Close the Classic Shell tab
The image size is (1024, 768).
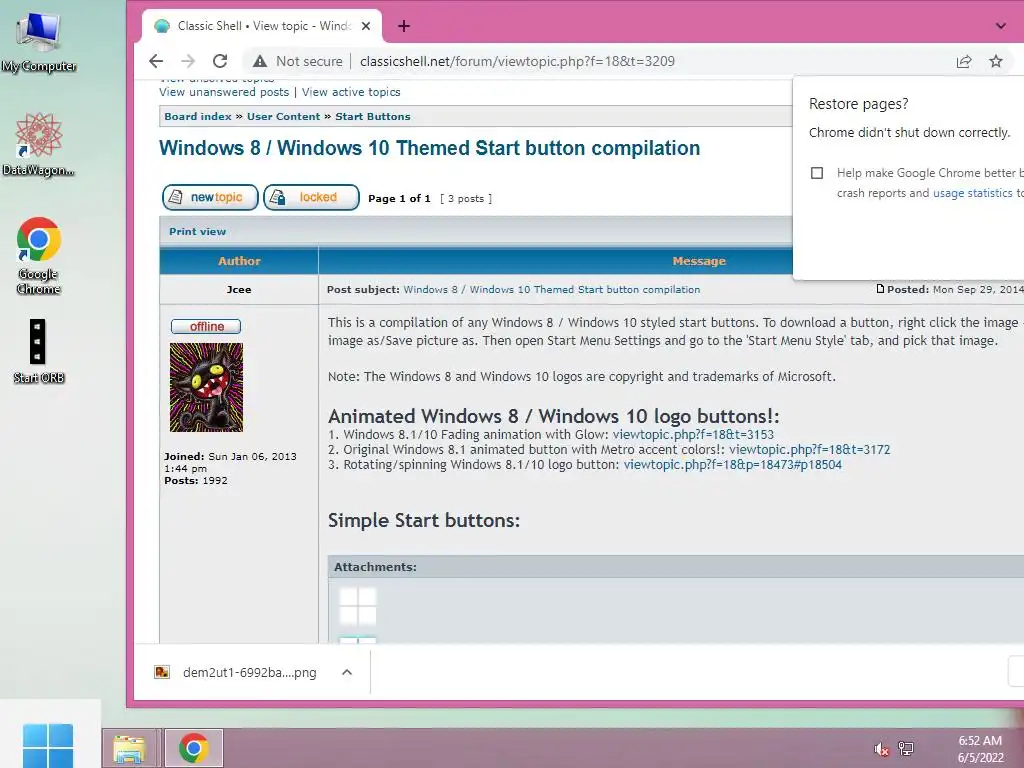point(366,26)
